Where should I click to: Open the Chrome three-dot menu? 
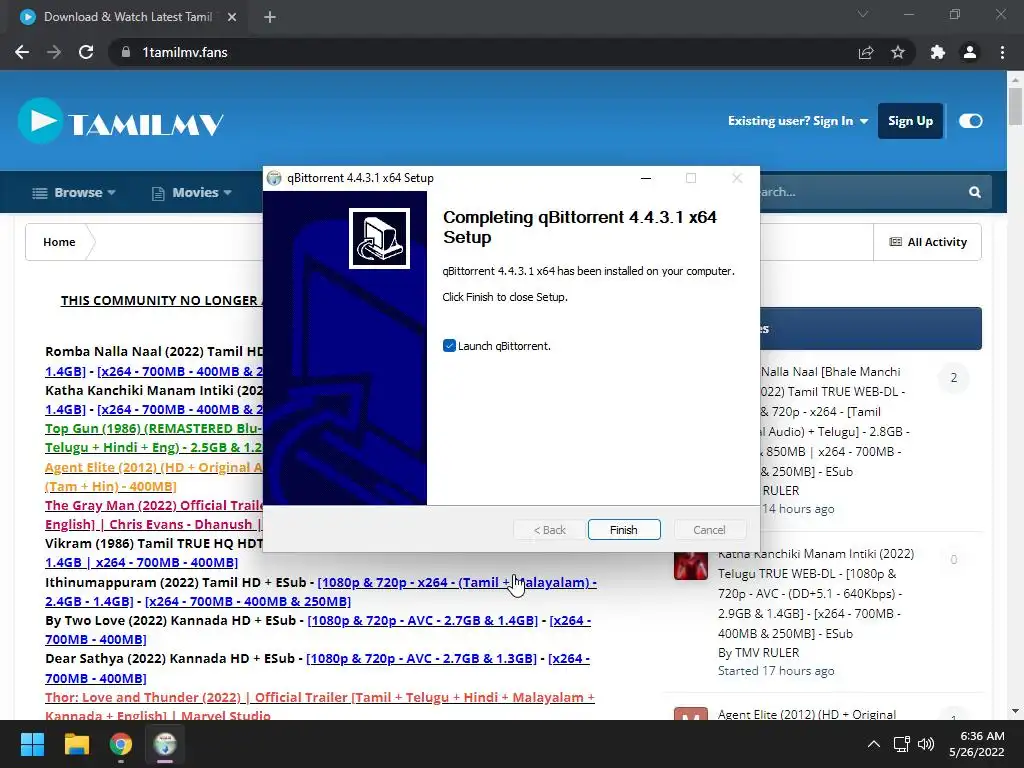point(1002,52)
